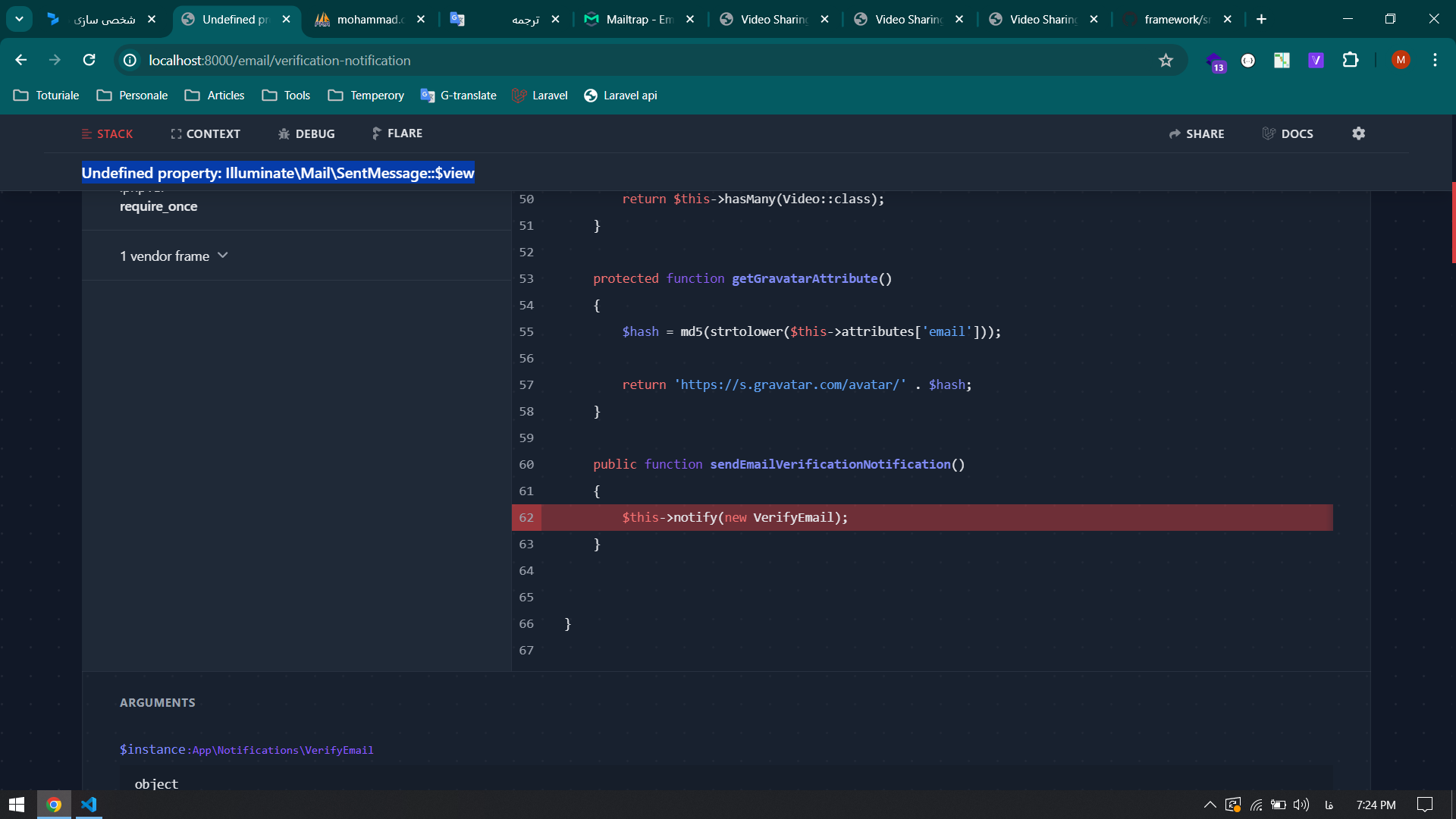Click settings gear icon
Screen dimensions: 1456x819
(1358, 133)
